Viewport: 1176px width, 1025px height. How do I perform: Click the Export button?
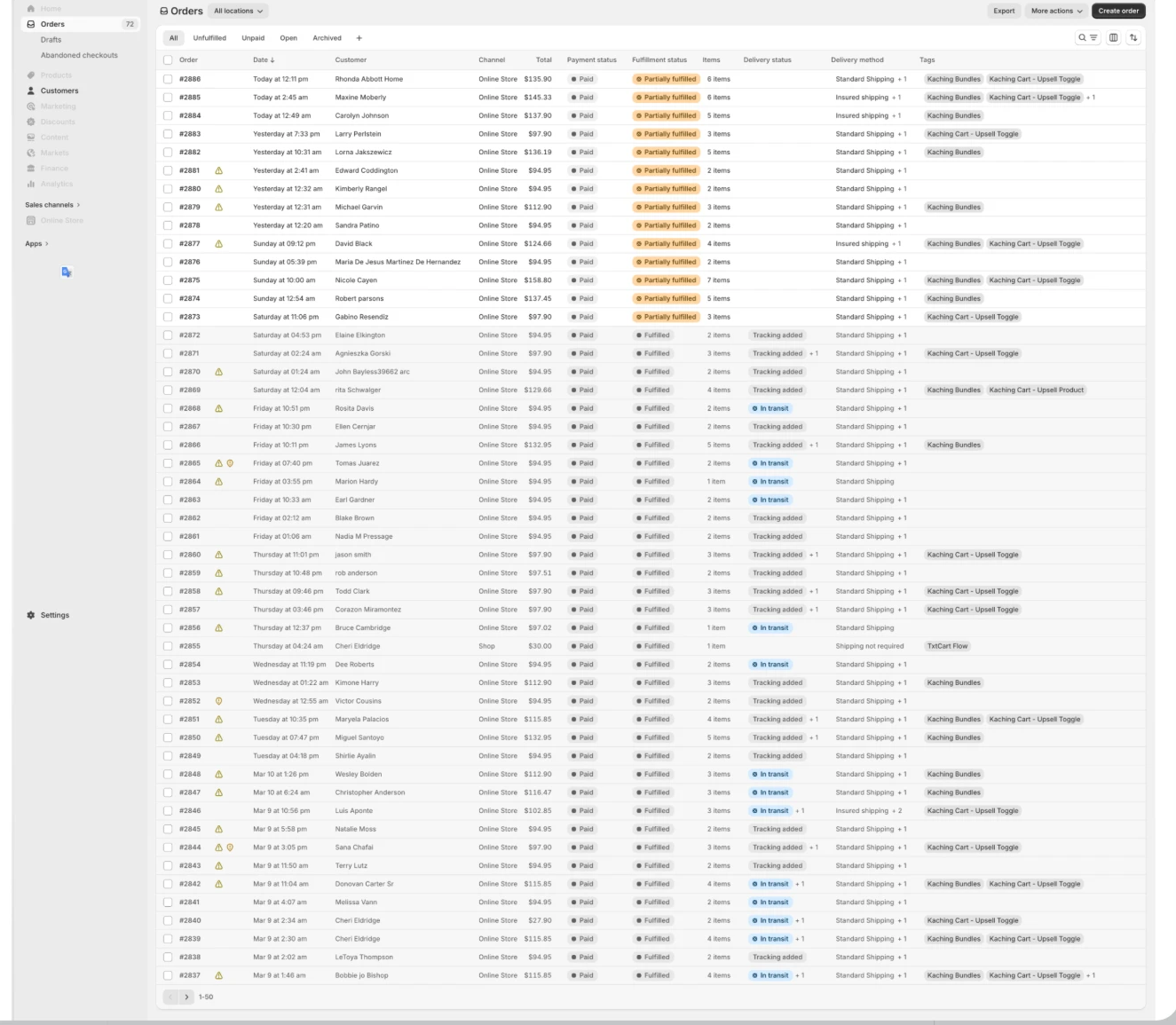1004,11
